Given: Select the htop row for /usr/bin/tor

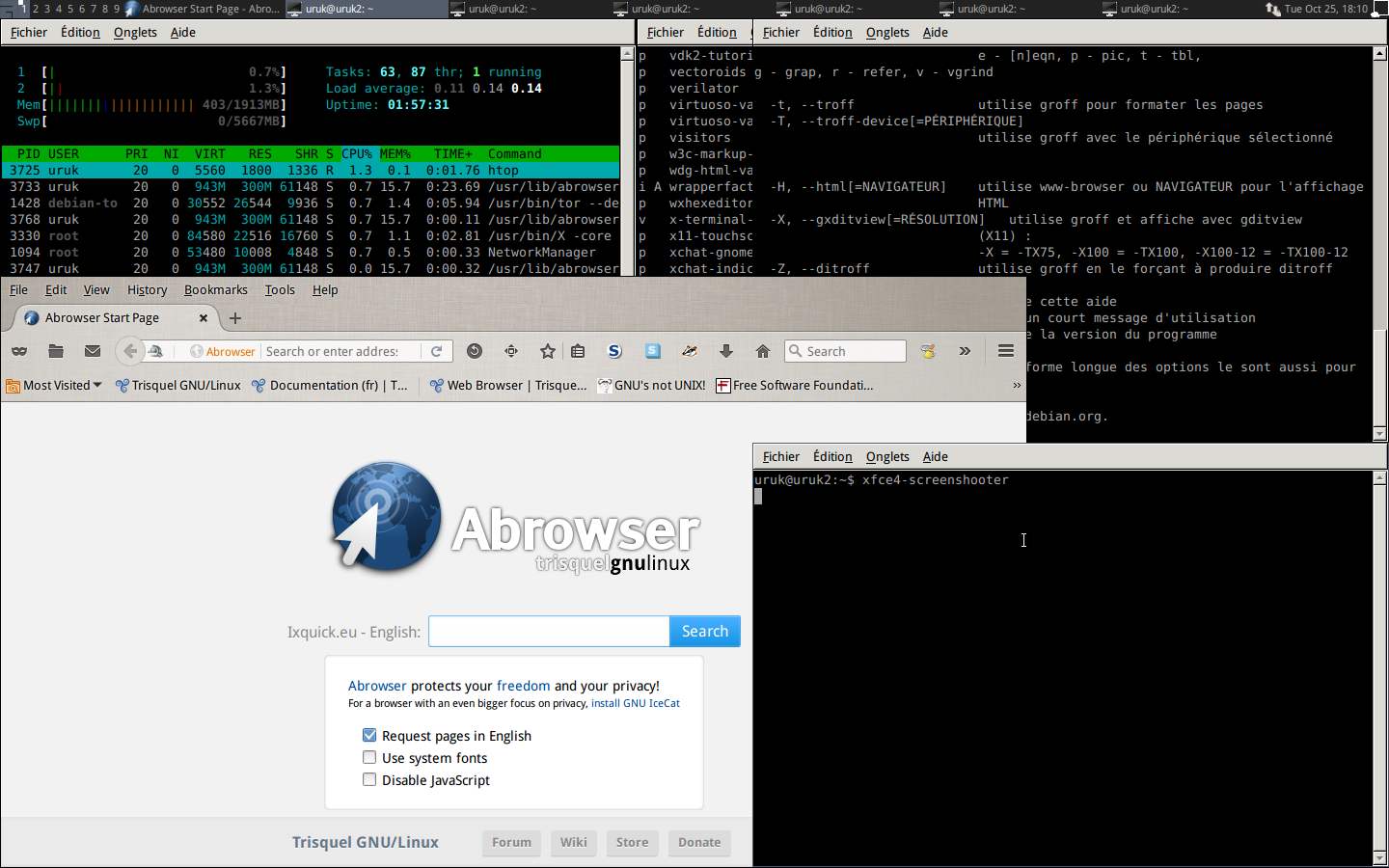Looking at the screenshot, I should click(311, 203).
